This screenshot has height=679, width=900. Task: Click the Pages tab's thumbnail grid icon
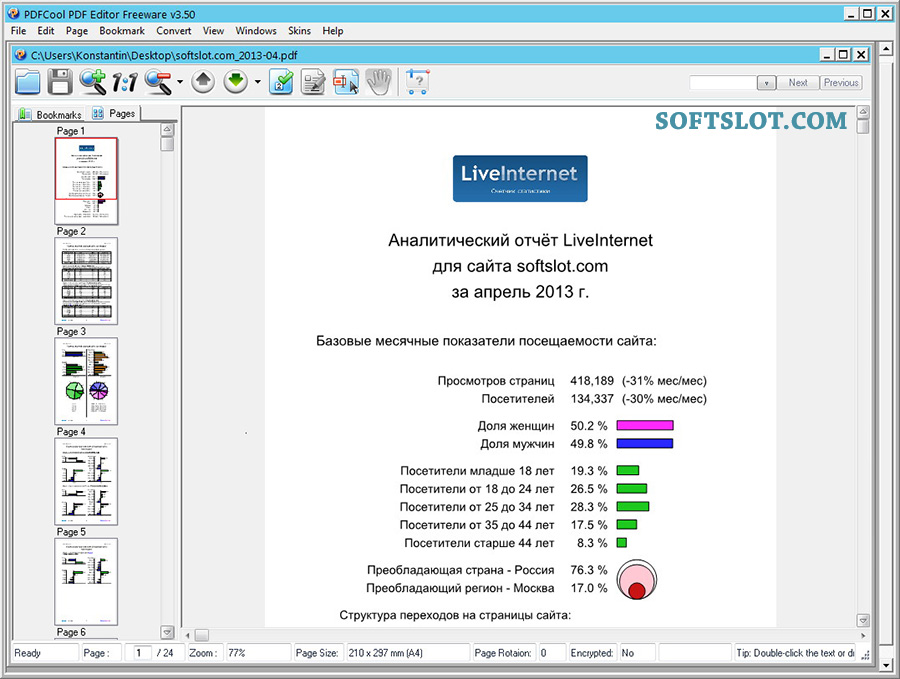tap(98, 113)
